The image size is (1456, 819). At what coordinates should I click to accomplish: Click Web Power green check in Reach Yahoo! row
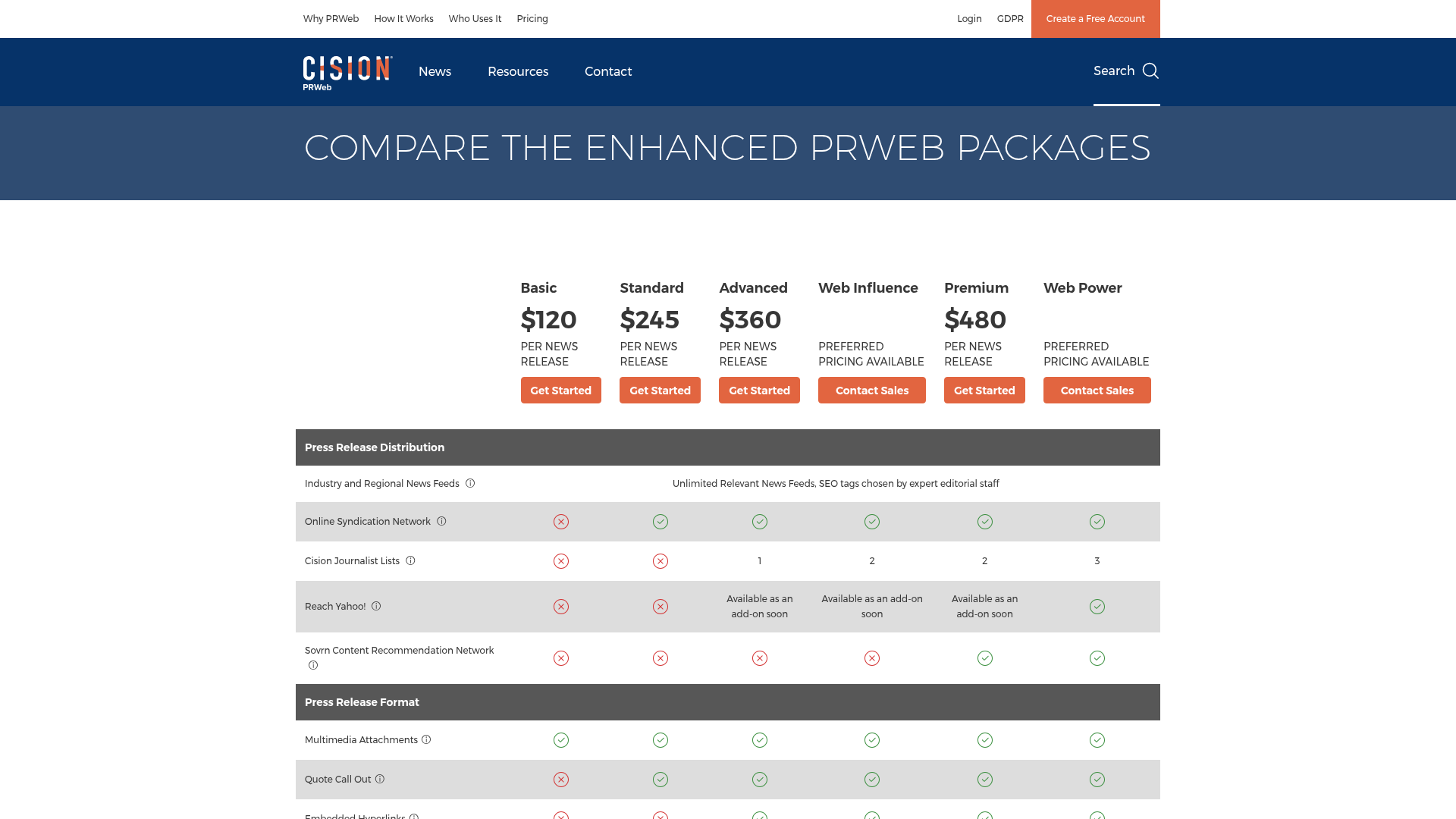[1097, 607]
